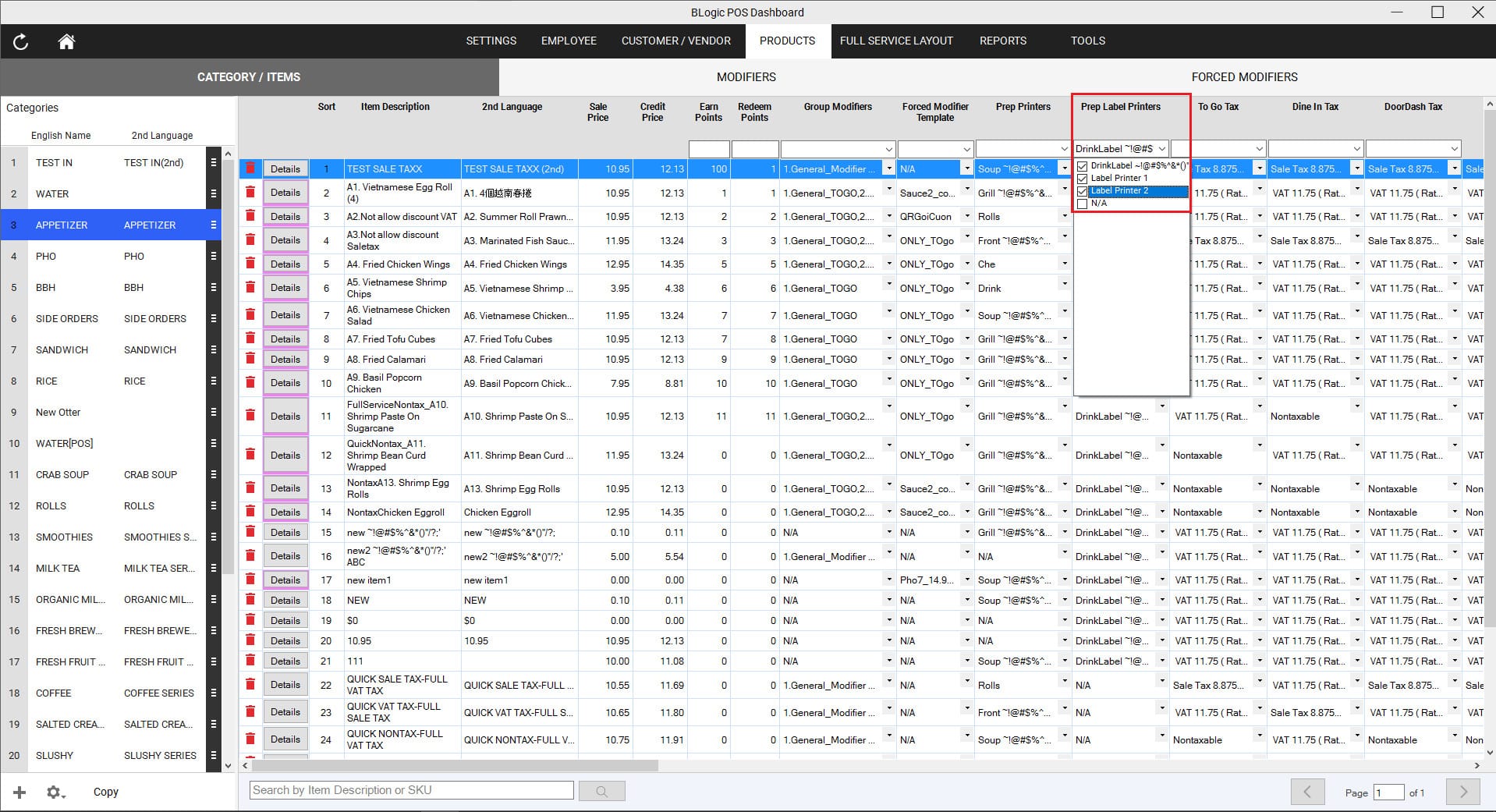
Task: Focus the Search by Item Description field
Action: pyautogui.click(x=411, y=790)
